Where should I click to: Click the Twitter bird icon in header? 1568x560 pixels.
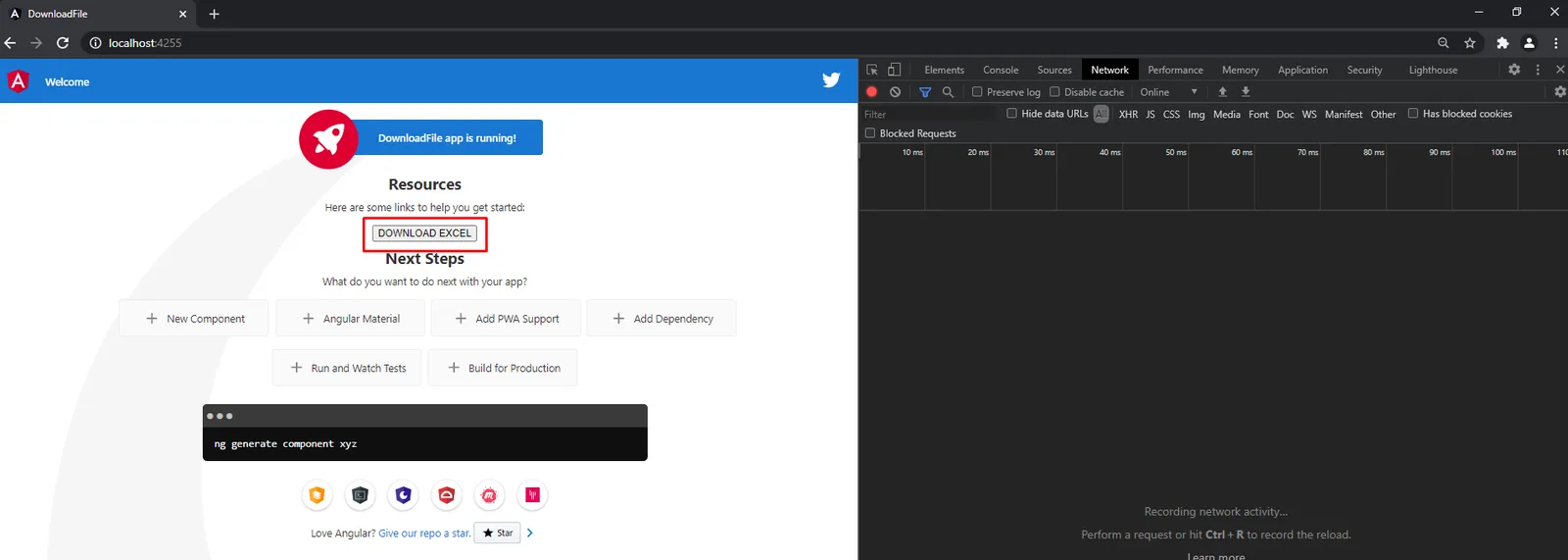pyautogui.click(x=831, y=80)
